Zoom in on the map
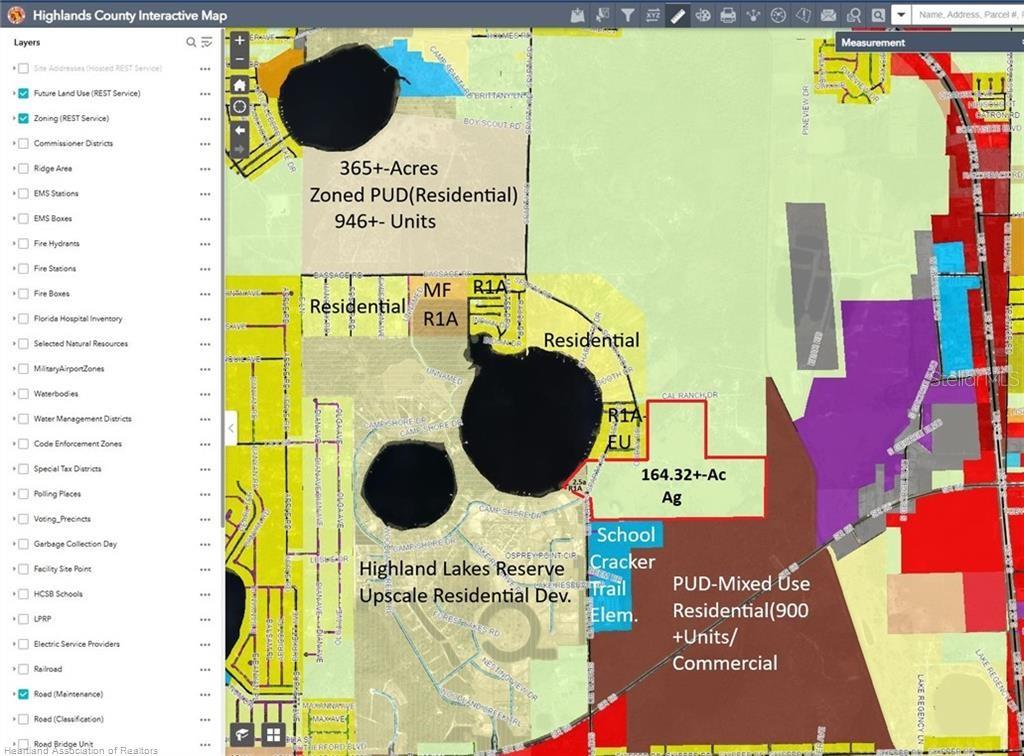The height and width of the screenshot is (756, 1024). [239, 41]
